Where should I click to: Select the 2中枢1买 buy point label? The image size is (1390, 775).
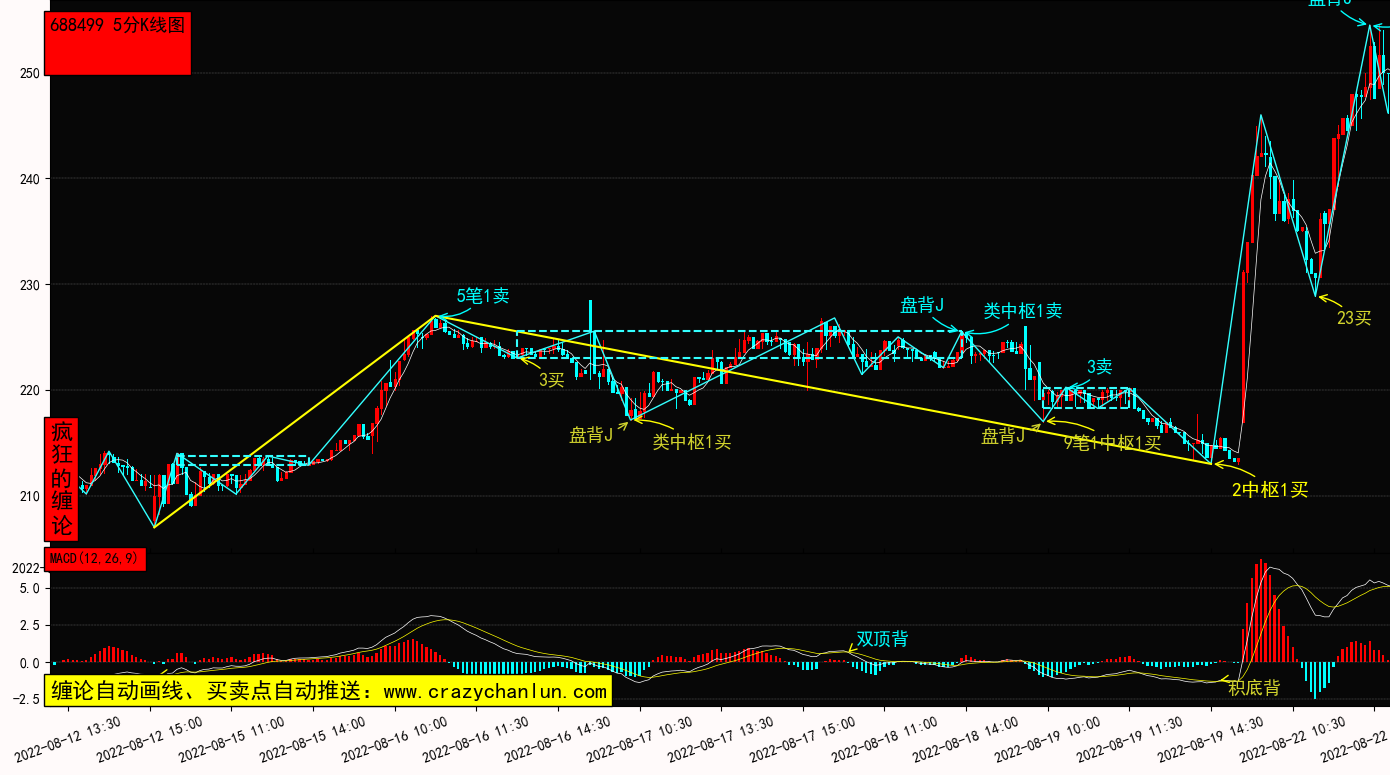pos(1269,490)
